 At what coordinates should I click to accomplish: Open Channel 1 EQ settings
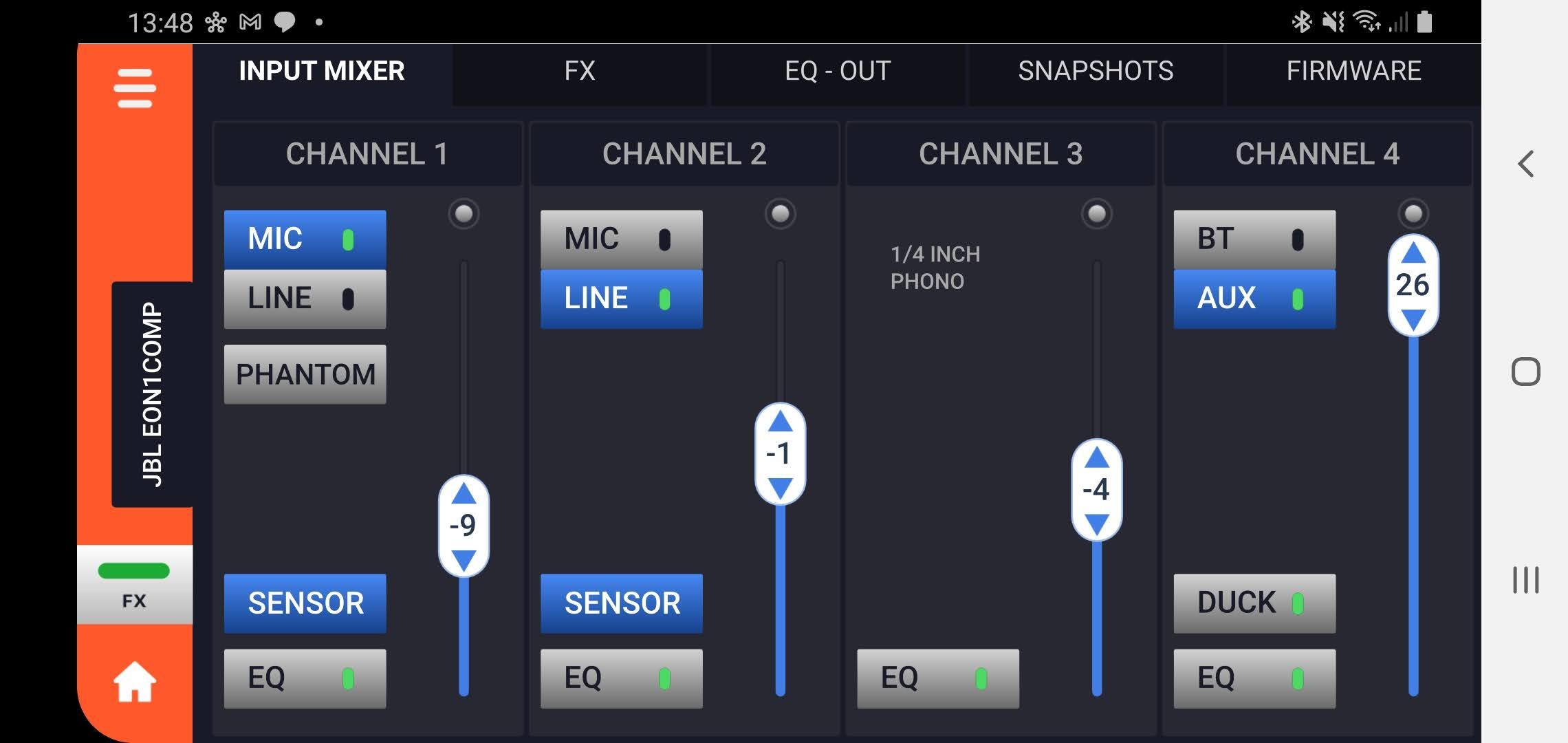pos(305,678)
